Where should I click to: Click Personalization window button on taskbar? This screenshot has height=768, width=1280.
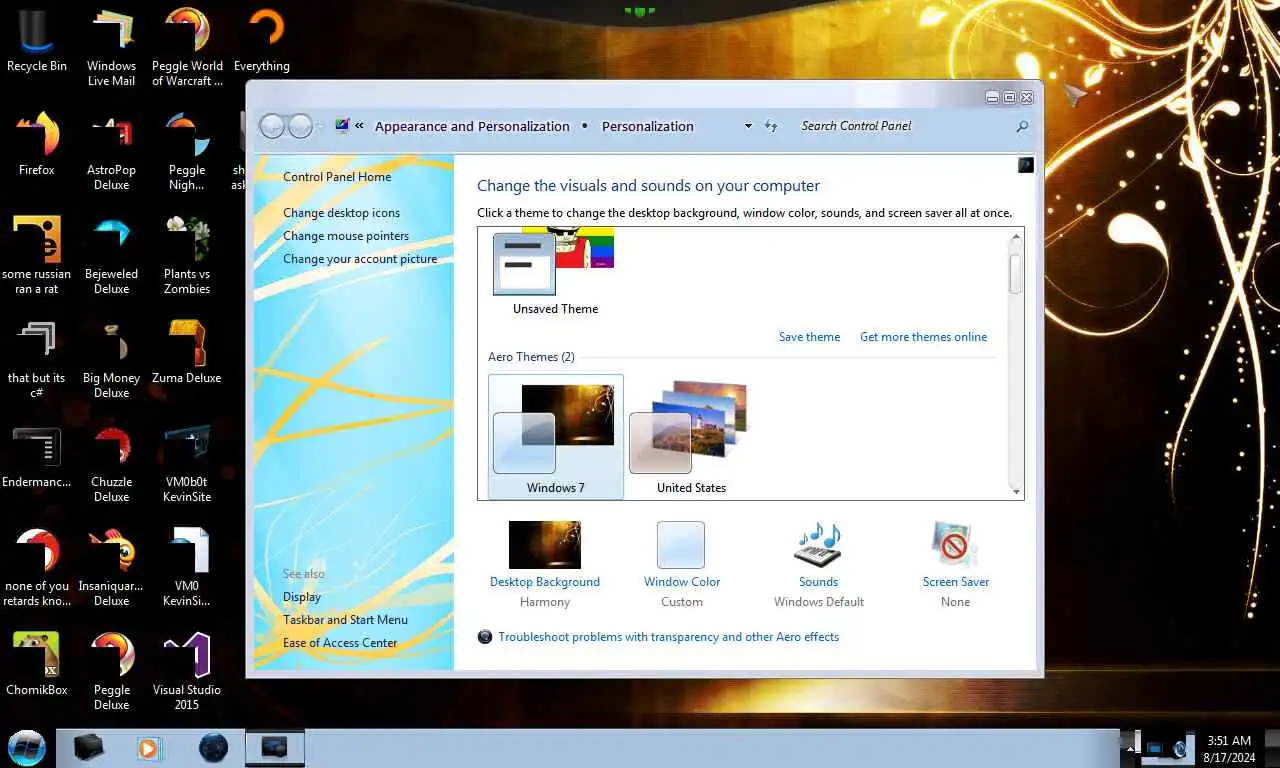click(x=274, y=748)
